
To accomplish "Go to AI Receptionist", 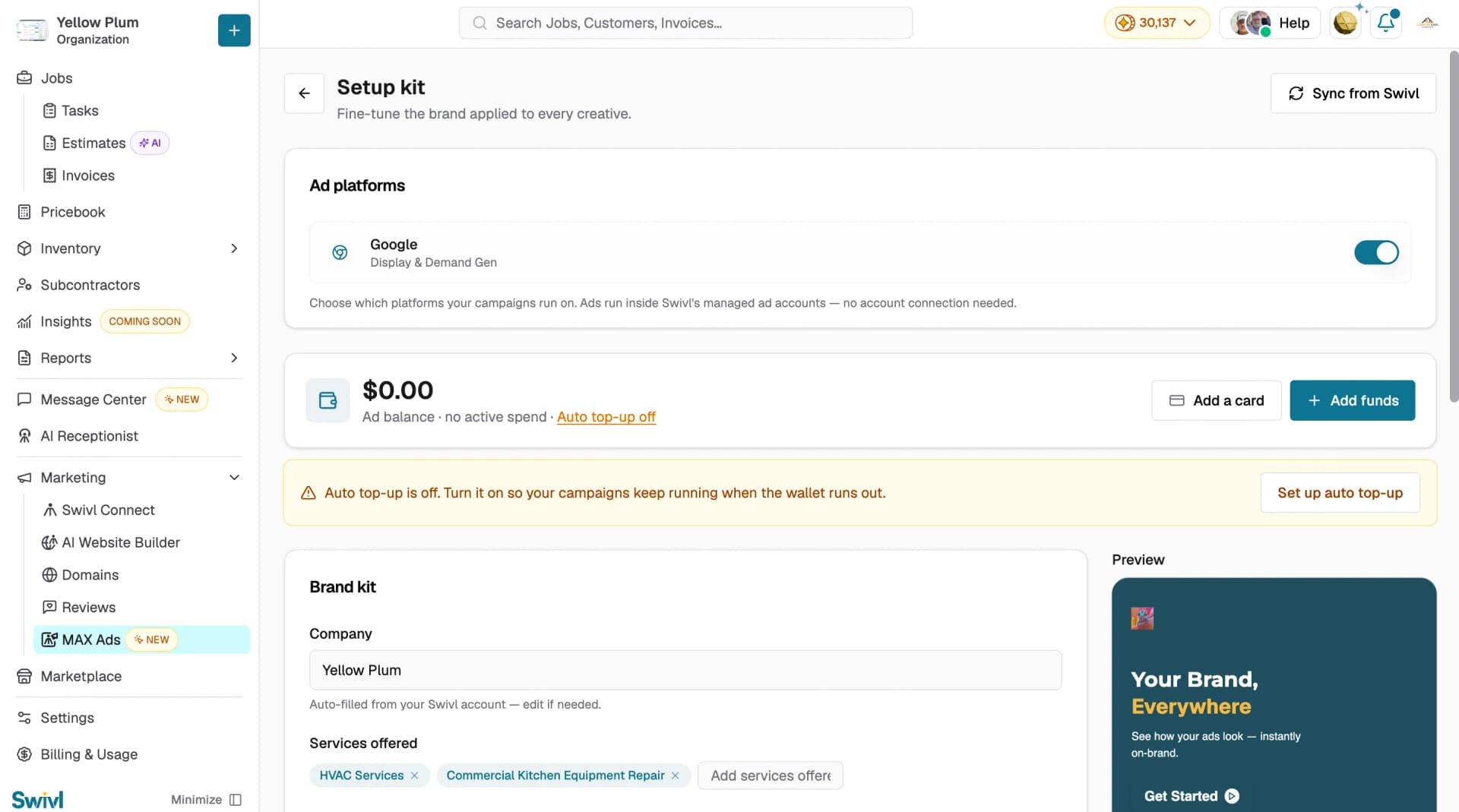I will (x=89, y=436).
